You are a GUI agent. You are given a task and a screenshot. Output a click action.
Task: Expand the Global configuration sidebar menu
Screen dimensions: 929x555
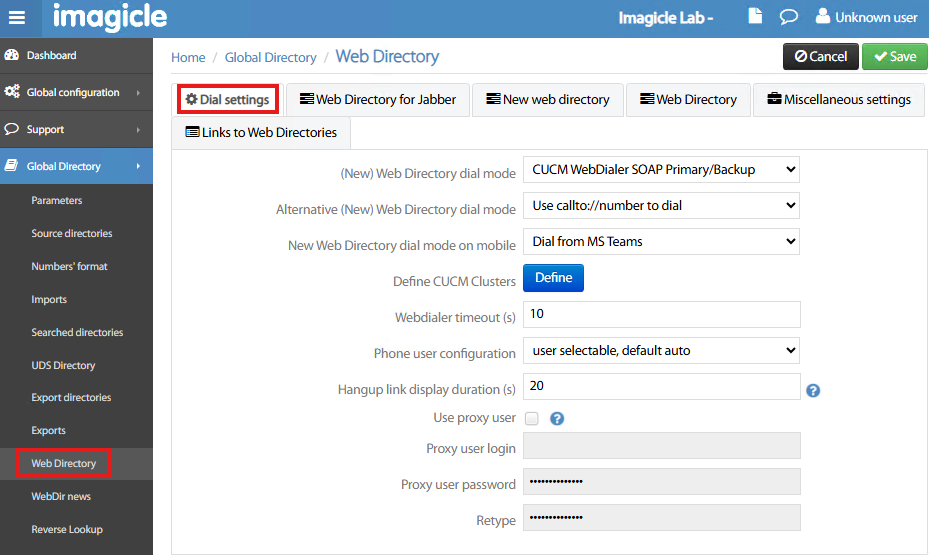[x=73, y=92]
